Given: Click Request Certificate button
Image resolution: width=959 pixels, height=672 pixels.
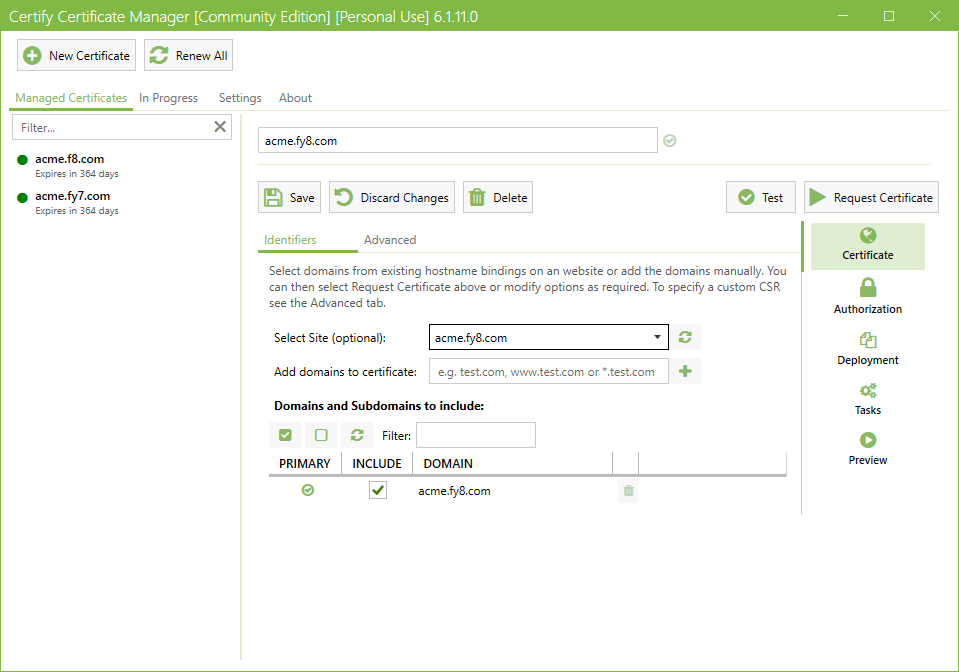Looking at the screenshot, I should 871,198.
